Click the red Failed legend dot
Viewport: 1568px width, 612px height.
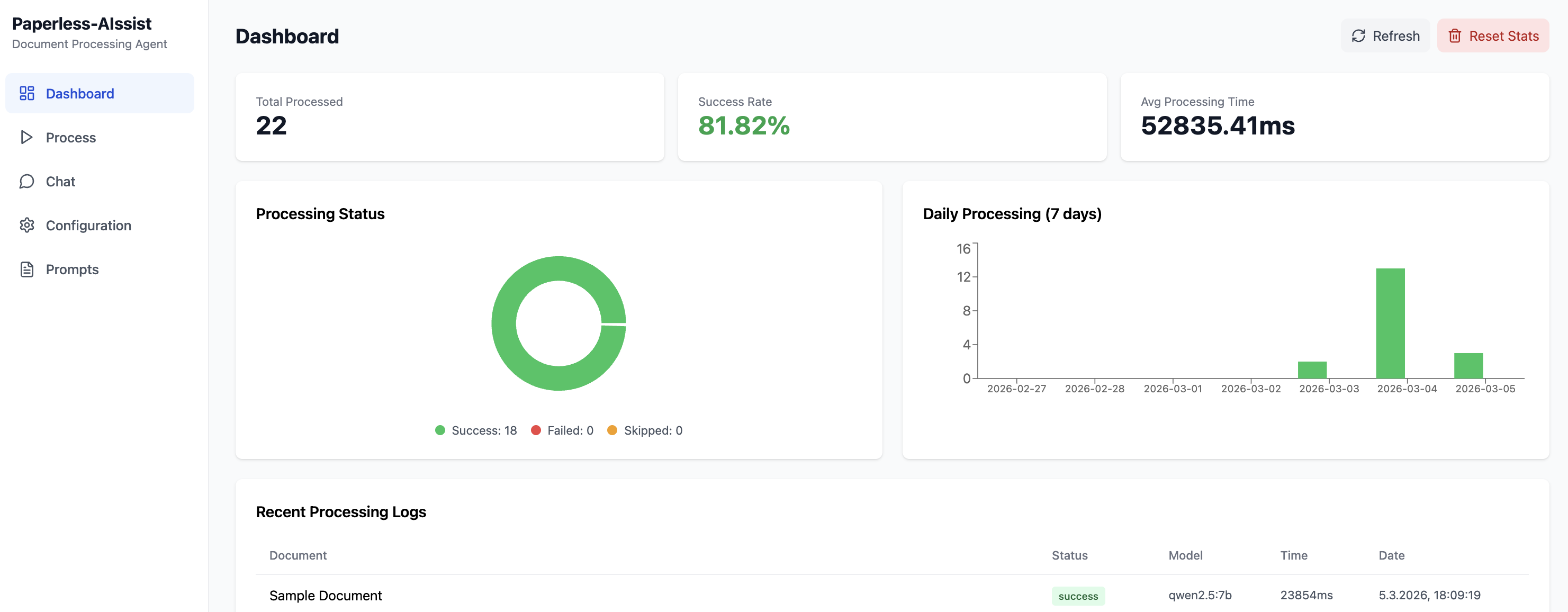pos(536,430)
